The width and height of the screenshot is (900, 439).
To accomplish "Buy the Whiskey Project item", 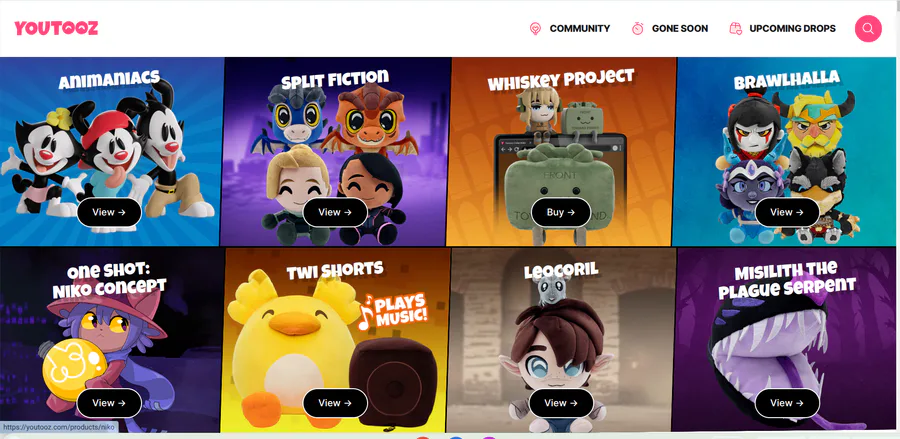I will tap(561, 212).
